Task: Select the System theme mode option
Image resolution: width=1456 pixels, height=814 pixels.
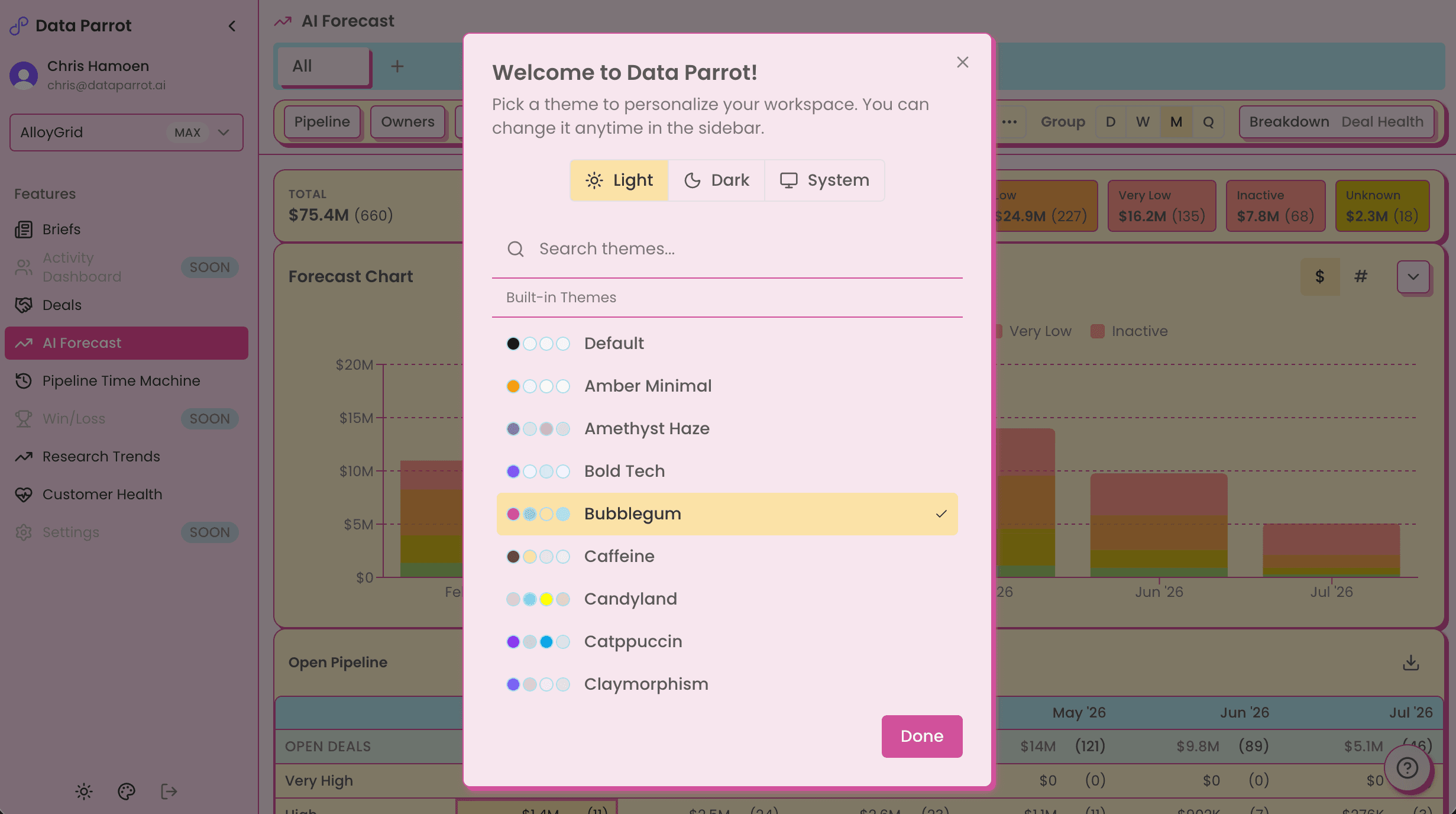Action: [824, 180]
